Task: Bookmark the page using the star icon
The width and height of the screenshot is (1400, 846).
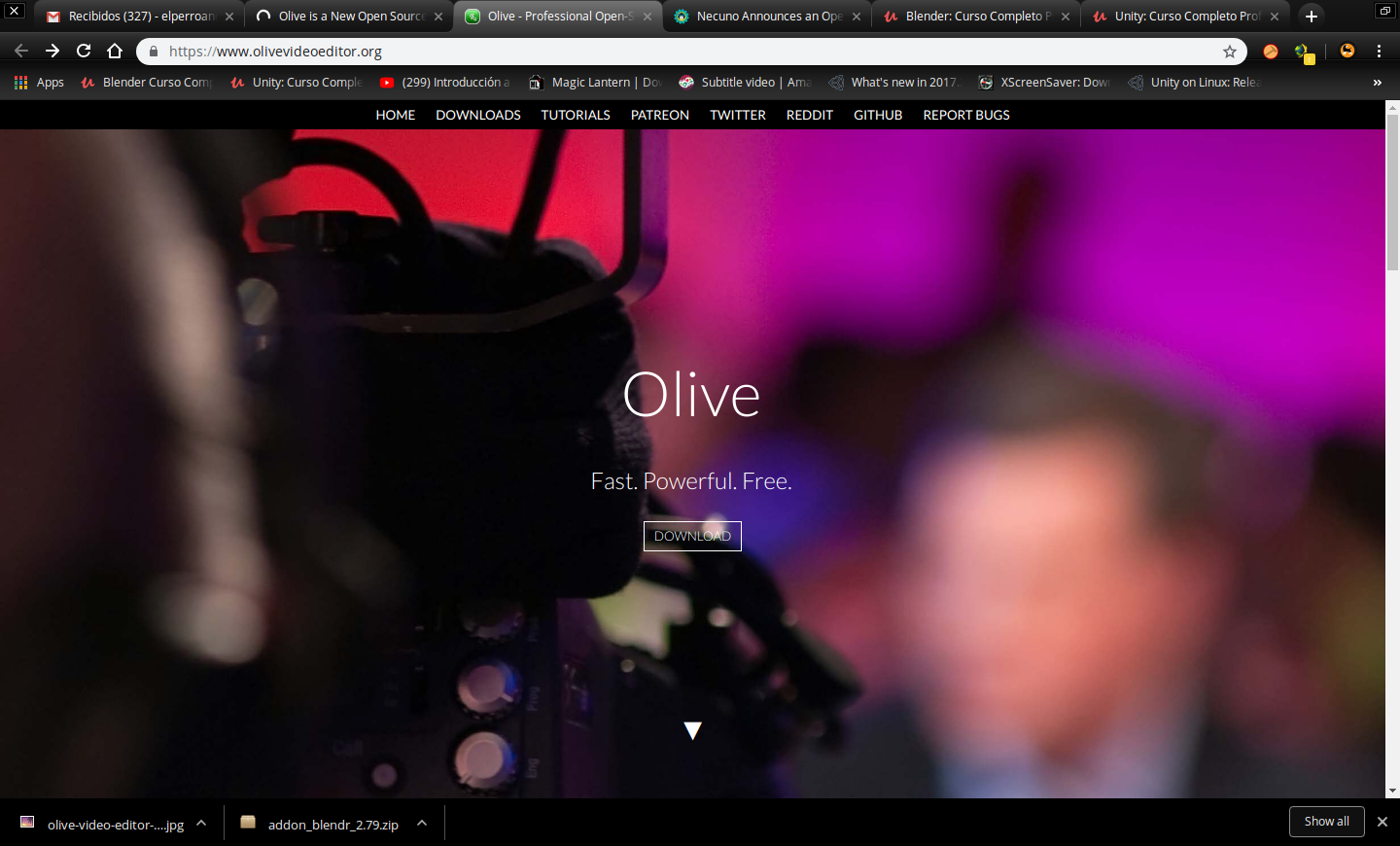Action: coord(1231,51)
